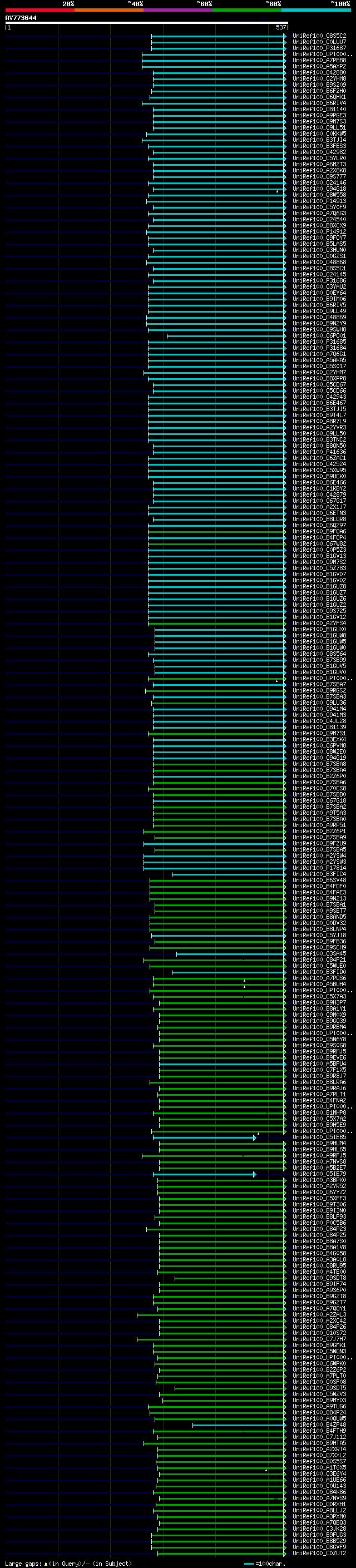
Task: Open hit UniRef100_A5AXP2
Action: click(319, 66)
